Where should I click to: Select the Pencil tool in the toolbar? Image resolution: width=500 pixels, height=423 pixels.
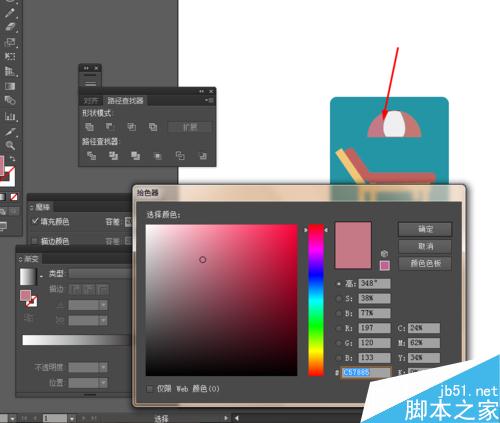pyautogui.click(x=10, y=13)
